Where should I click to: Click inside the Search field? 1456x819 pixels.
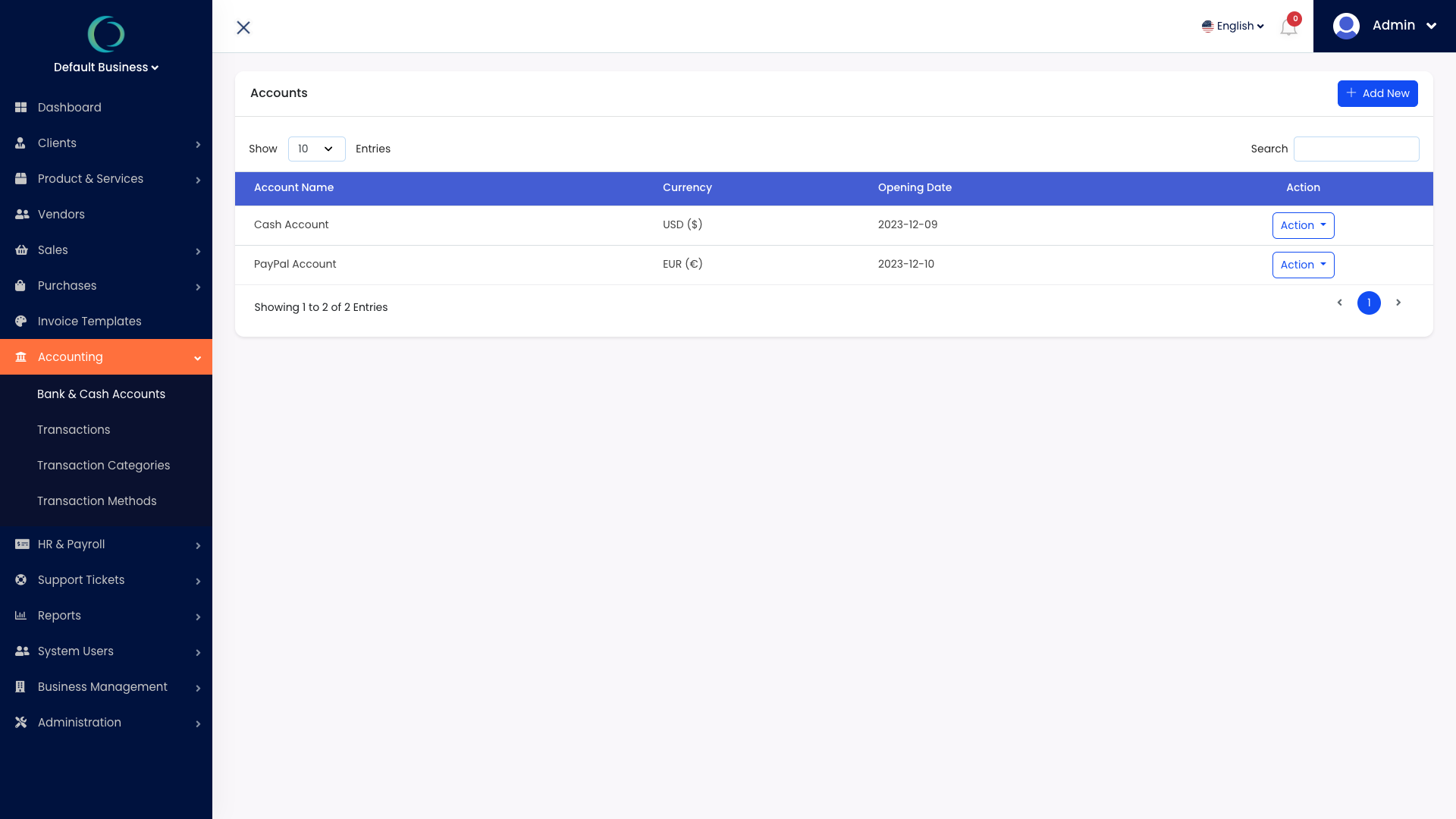(1356, 149)
